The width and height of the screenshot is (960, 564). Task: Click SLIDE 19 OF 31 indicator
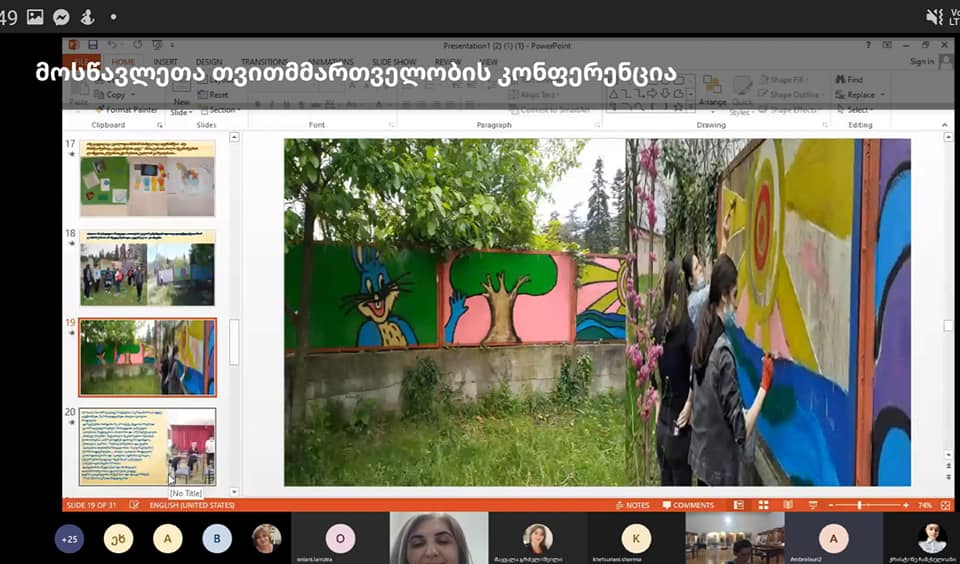coord(93,505)
